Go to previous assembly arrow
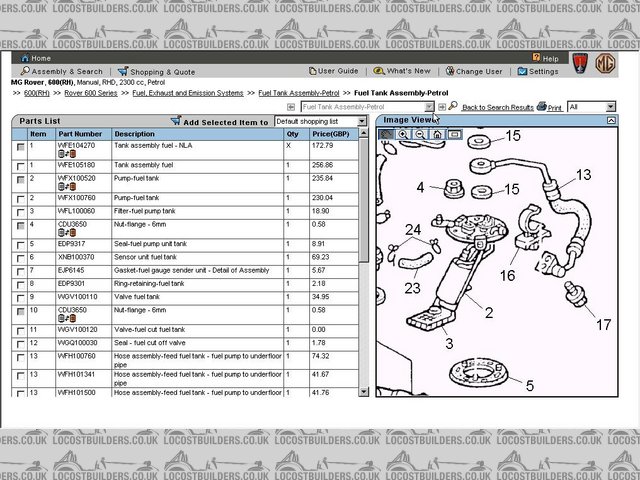Screen dimensions: 640x480 pos(291,107)
